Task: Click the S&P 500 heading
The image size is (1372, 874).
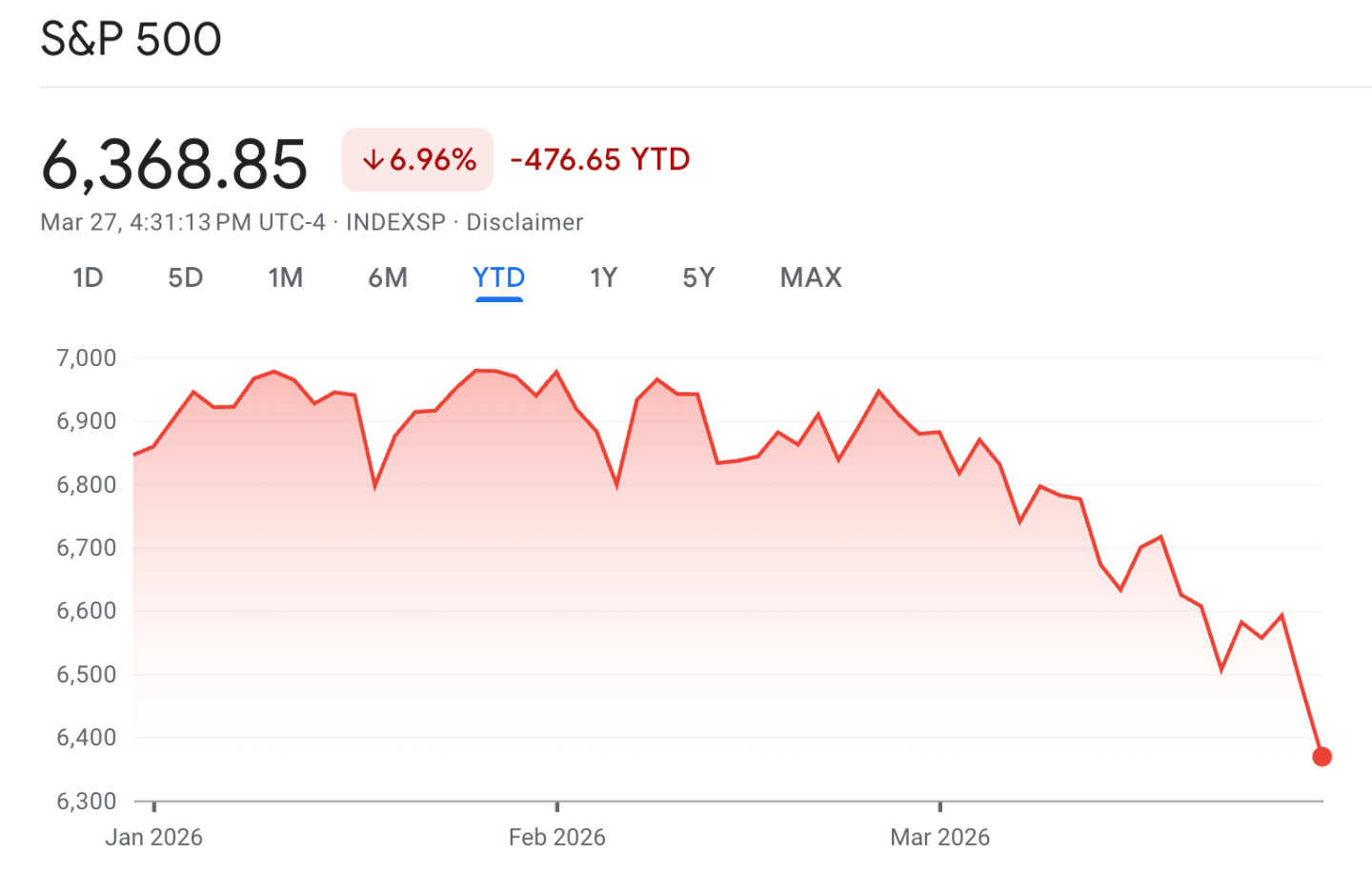Action: click(x=131, y=40)
